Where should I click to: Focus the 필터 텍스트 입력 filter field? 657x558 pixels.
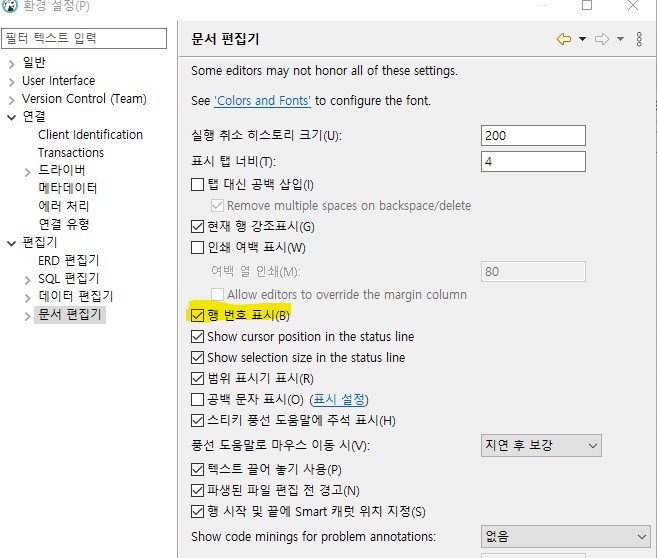click(84, 39)
